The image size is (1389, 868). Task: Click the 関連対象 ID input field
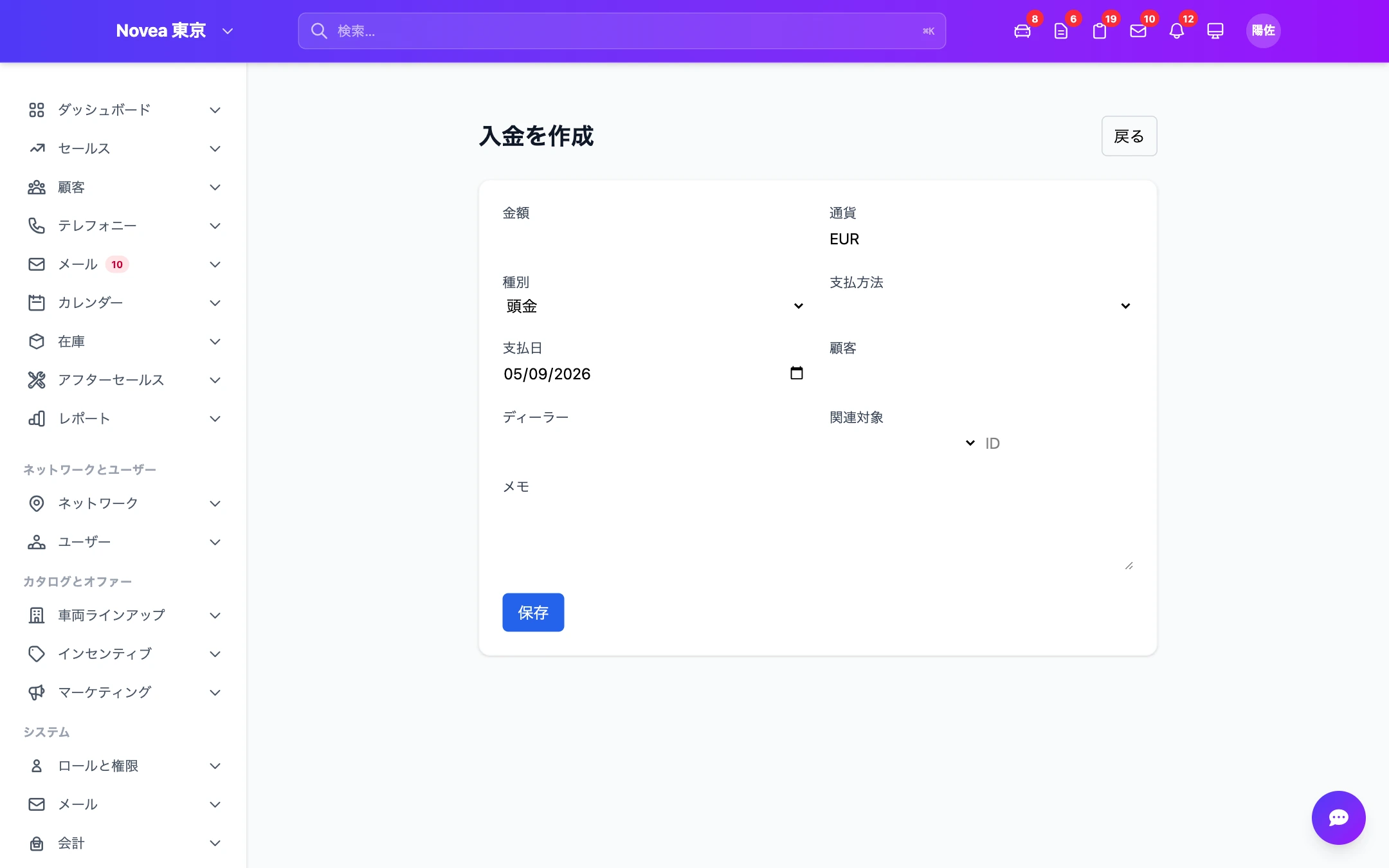coord(1058,443)
